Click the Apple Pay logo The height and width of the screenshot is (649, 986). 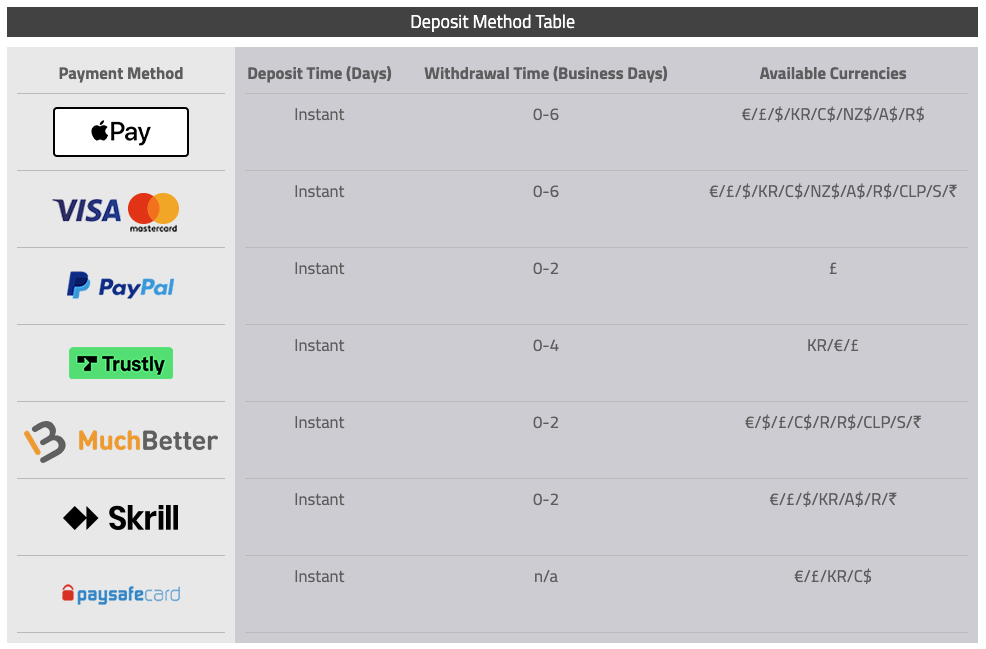pyautogui.click(x=121, y=132)
